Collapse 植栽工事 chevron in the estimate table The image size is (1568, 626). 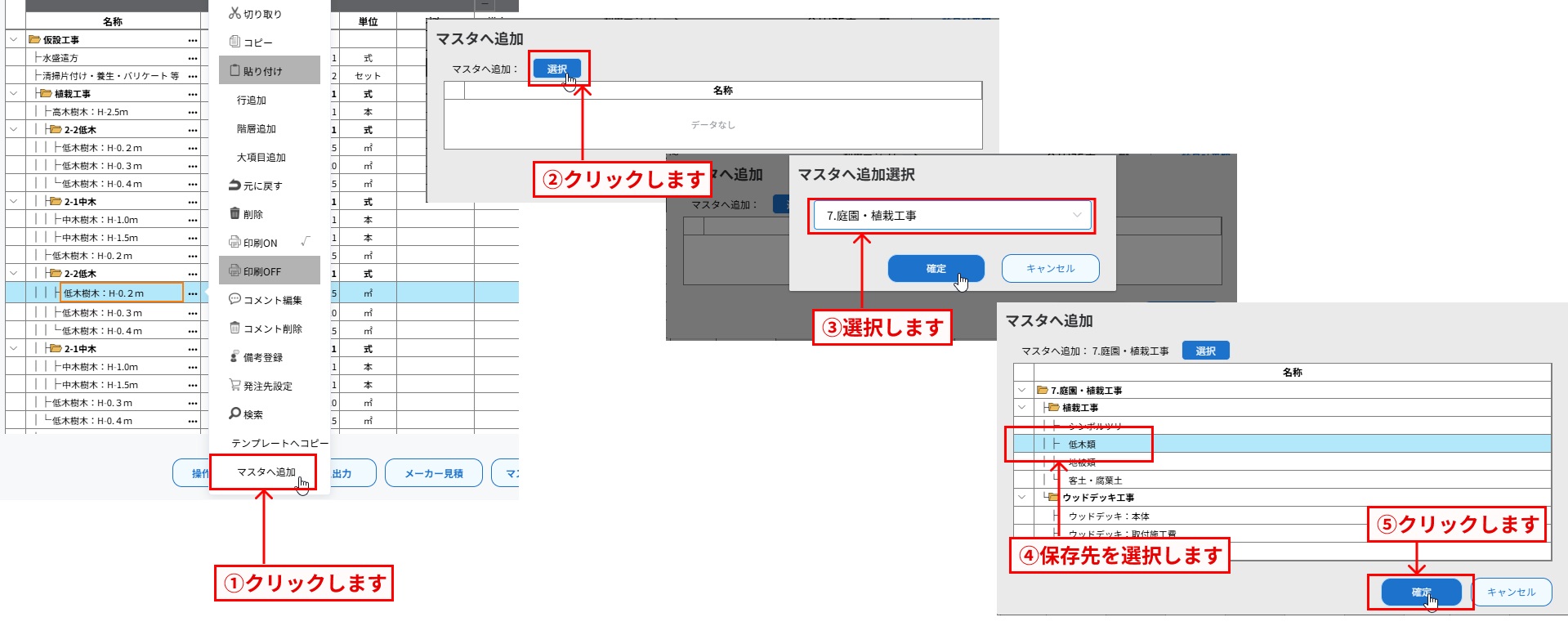14,93
